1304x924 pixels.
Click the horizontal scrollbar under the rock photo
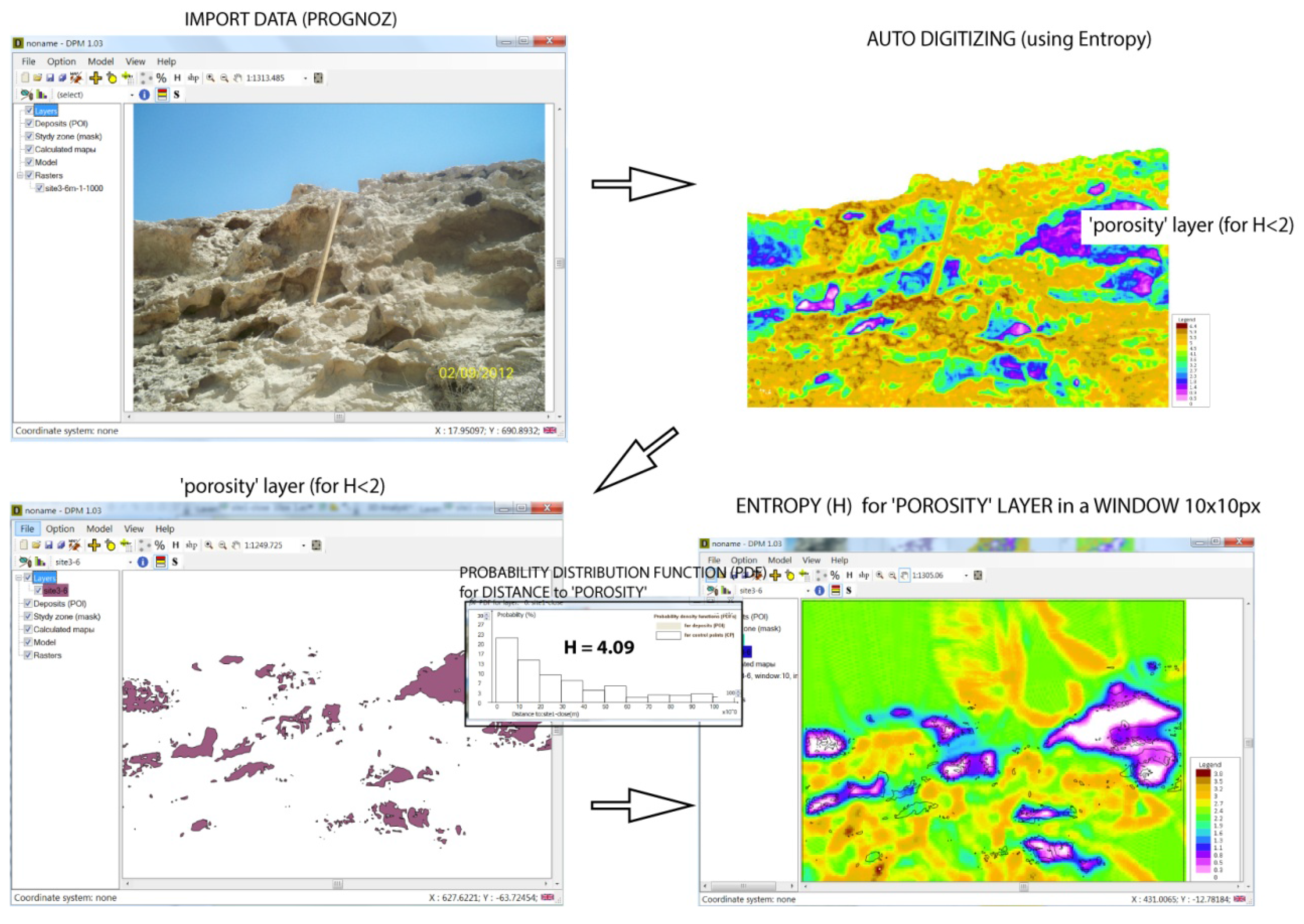tap(339, 417)
